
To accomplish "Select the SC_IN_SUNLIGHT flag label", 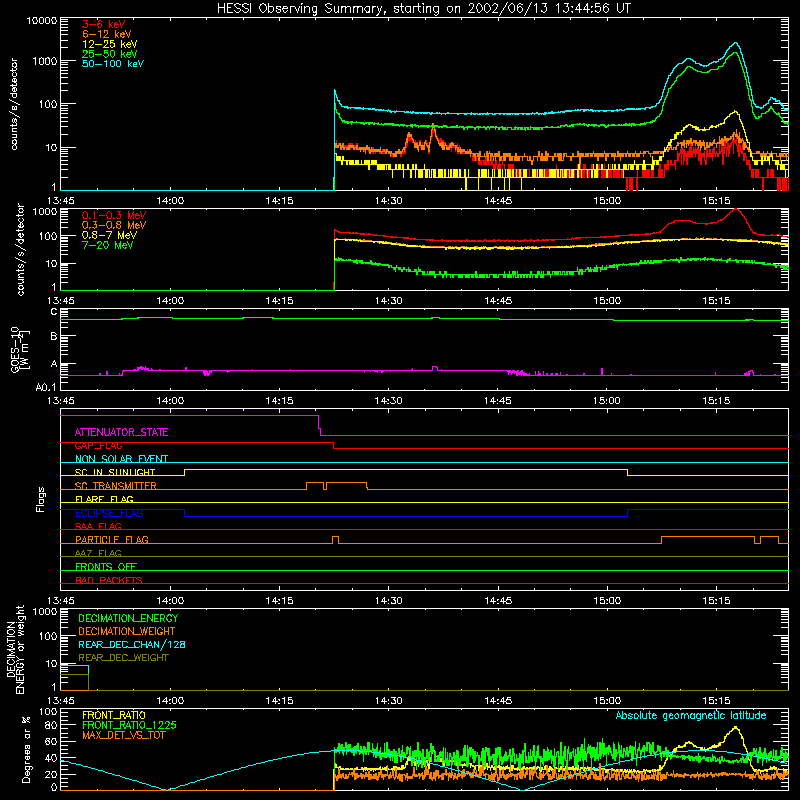I will pos(115,472).
